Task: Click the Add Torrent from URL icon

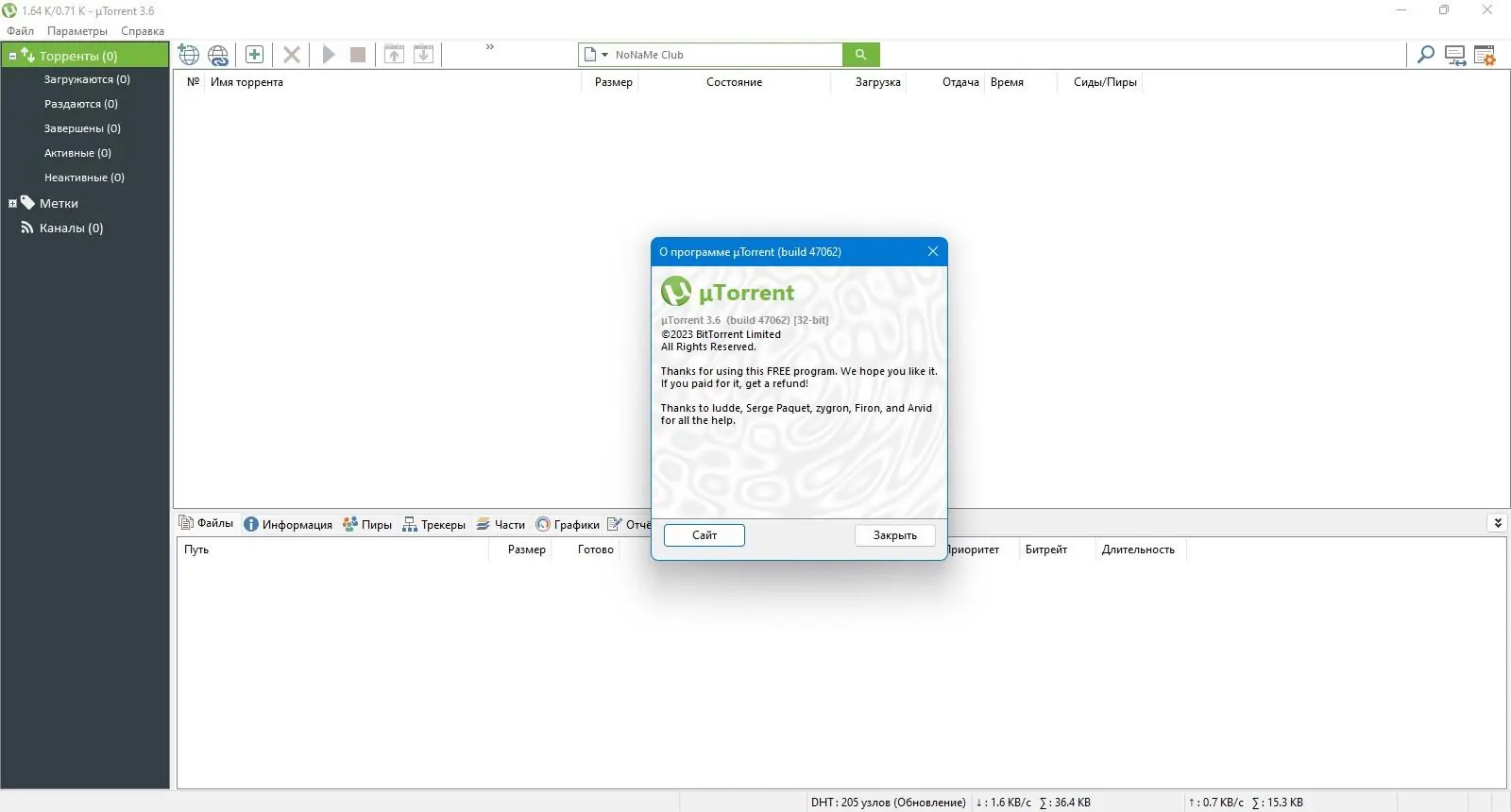Action: coord(218,55)
